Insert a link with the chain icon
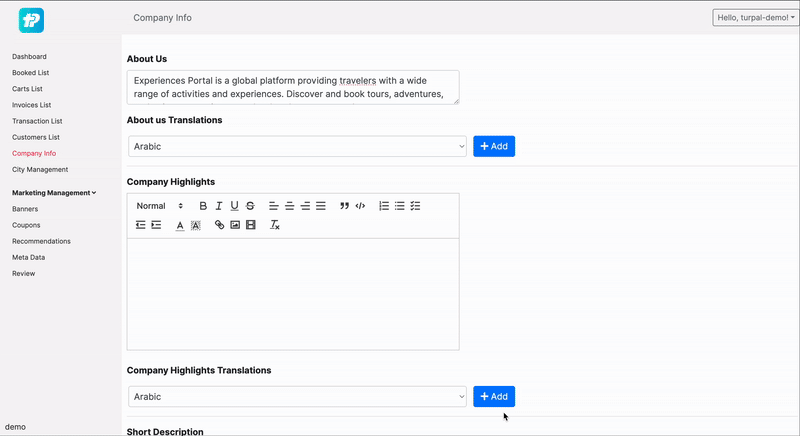 point(220,225)
